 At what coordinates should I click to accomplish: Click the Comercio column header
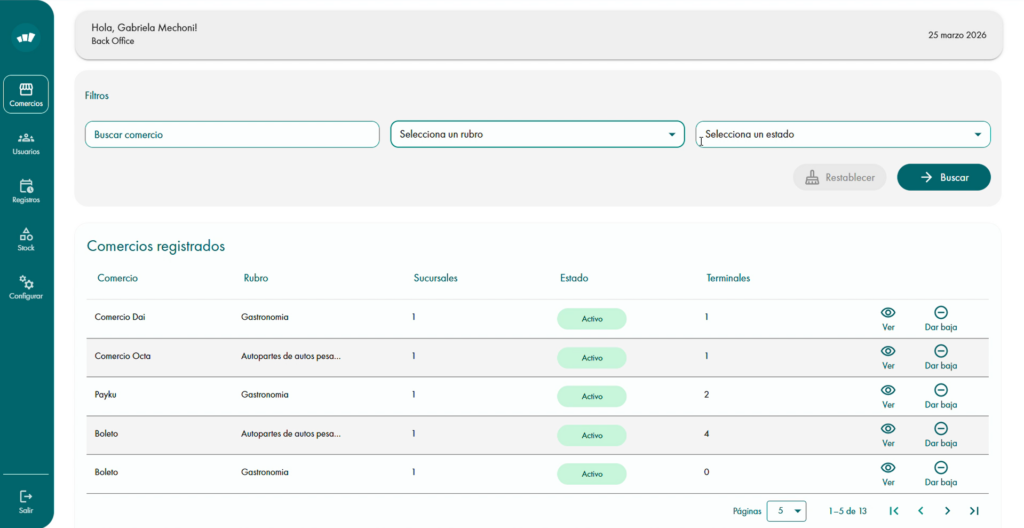click(118, 278)
